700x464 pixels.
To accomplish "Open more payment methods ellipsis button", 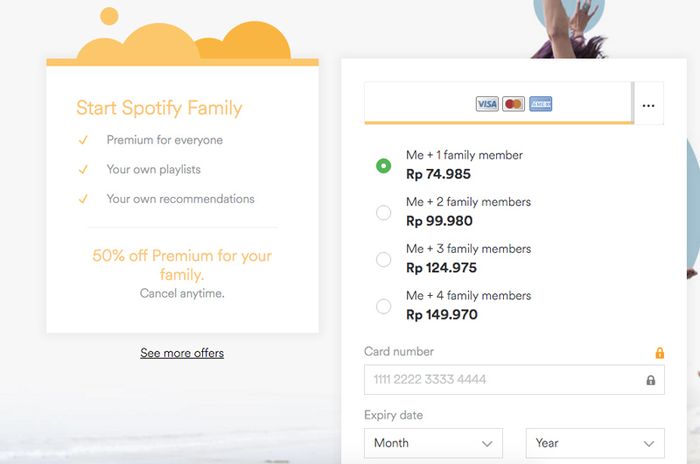I will [648, 104].
